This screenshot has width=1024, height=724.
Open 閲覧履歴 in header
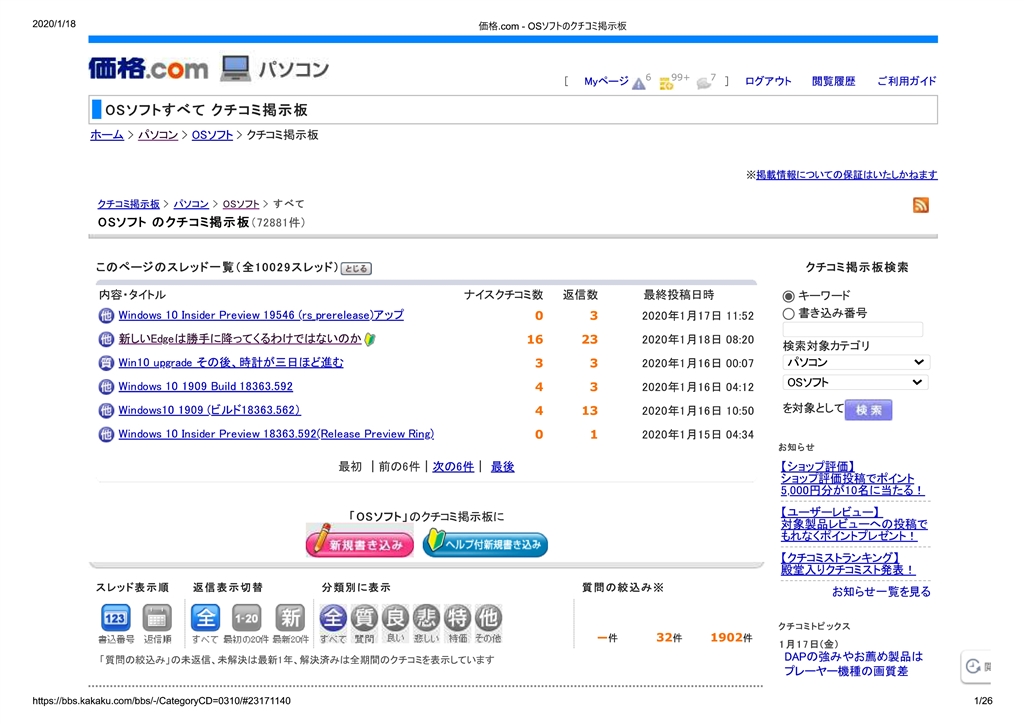pos(833,82)
